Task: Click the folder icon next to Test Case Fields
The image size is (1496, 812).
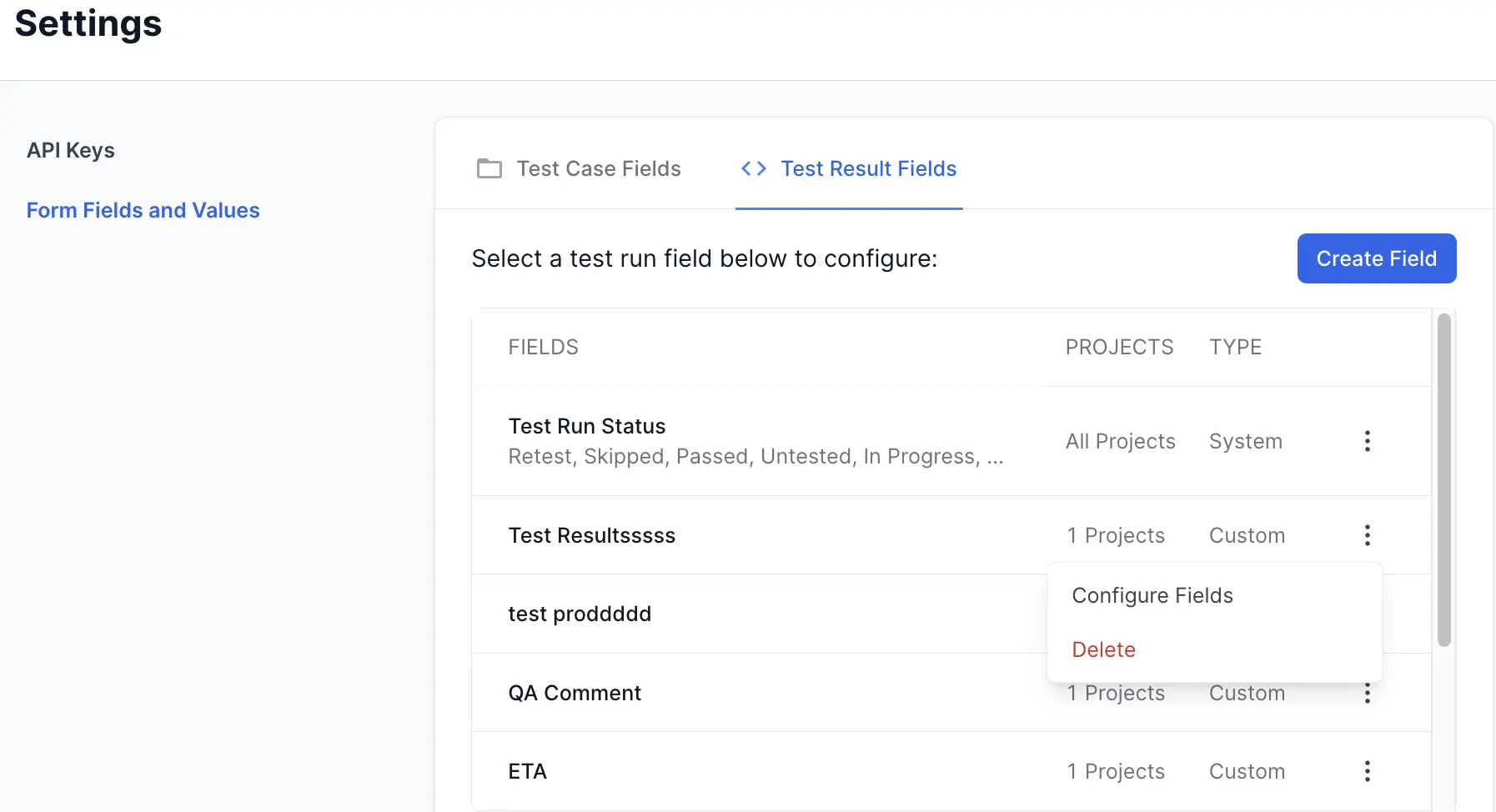Action: [489, 168]
